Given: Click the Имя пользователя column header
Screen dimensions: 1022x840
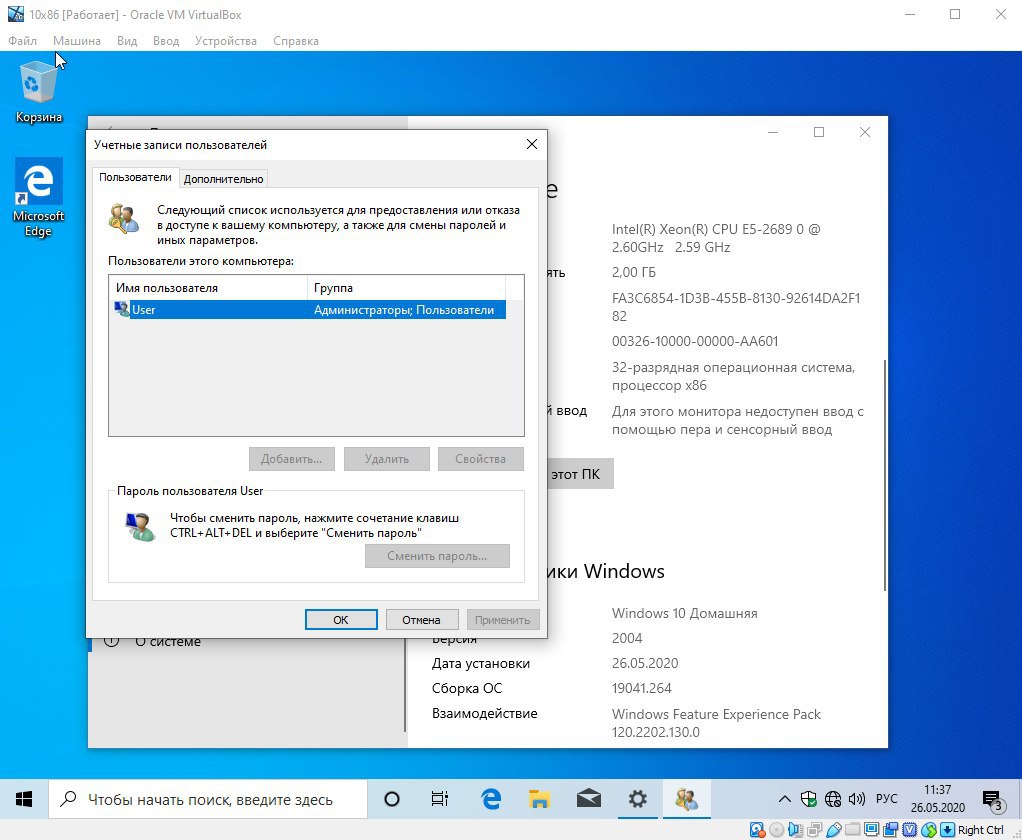Looking at the screenshot, I should tap(208, 287).
